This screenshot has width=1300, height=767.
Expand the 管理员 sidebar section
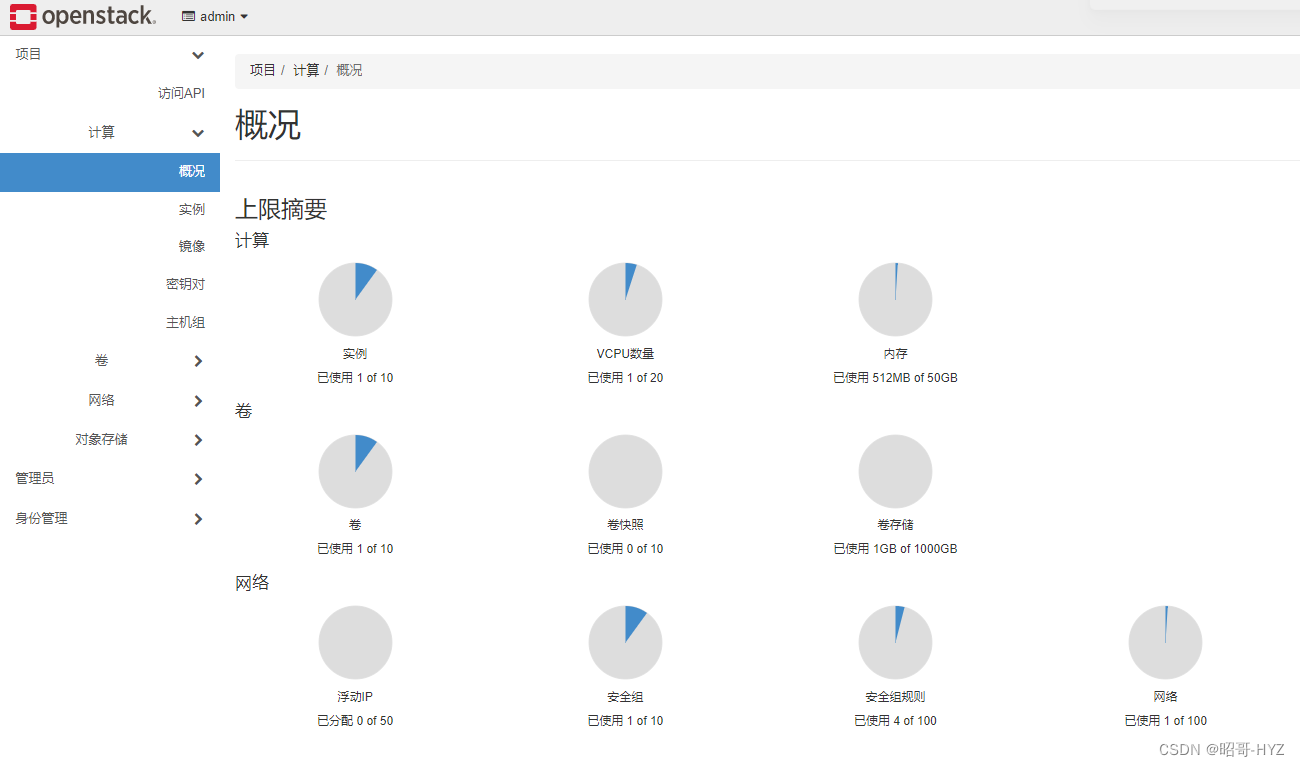110,479
